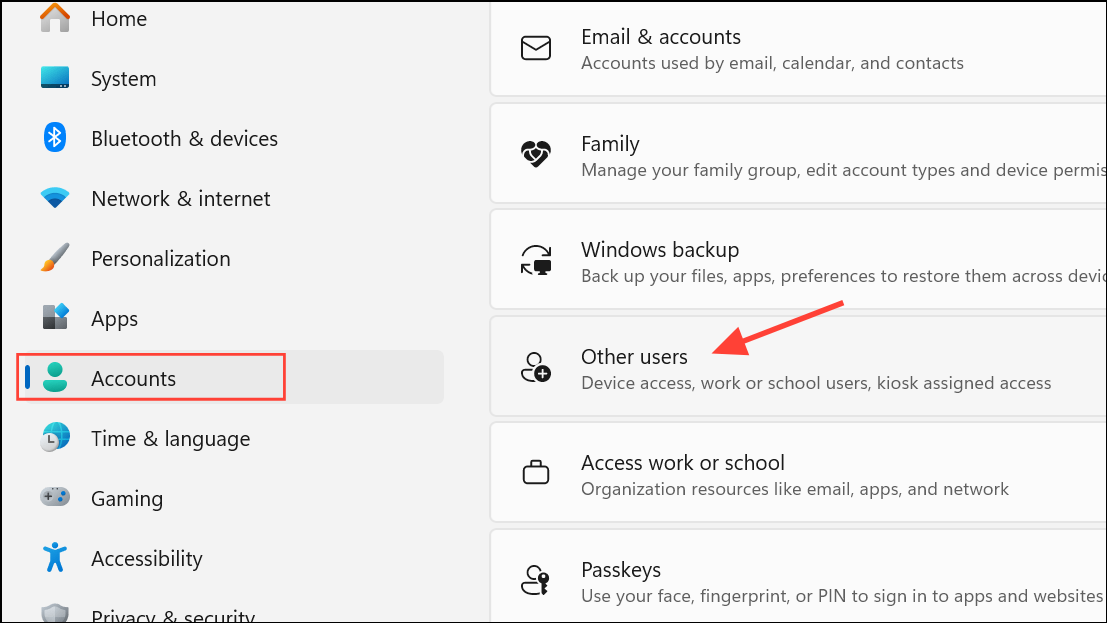The width and height of the screenshot is (1107, 623).
Task: Open Windows backup settings
Action: point(798,259)
